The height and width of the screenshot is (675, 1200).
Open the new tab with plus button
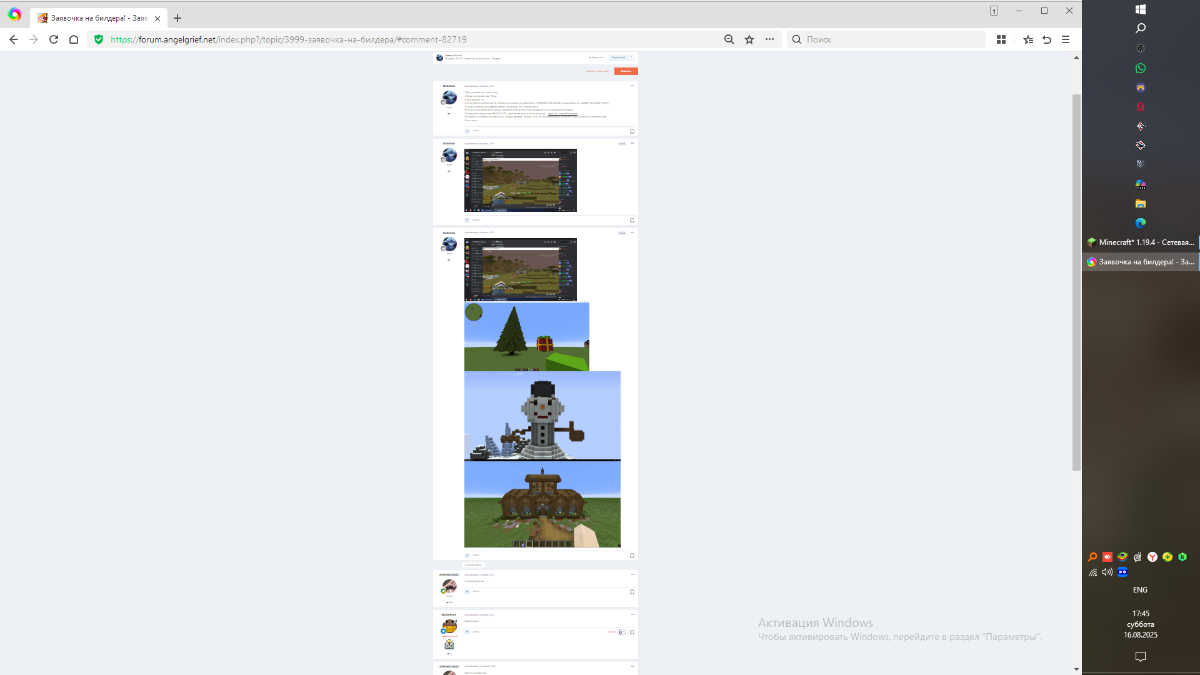[x=177, y=18]
